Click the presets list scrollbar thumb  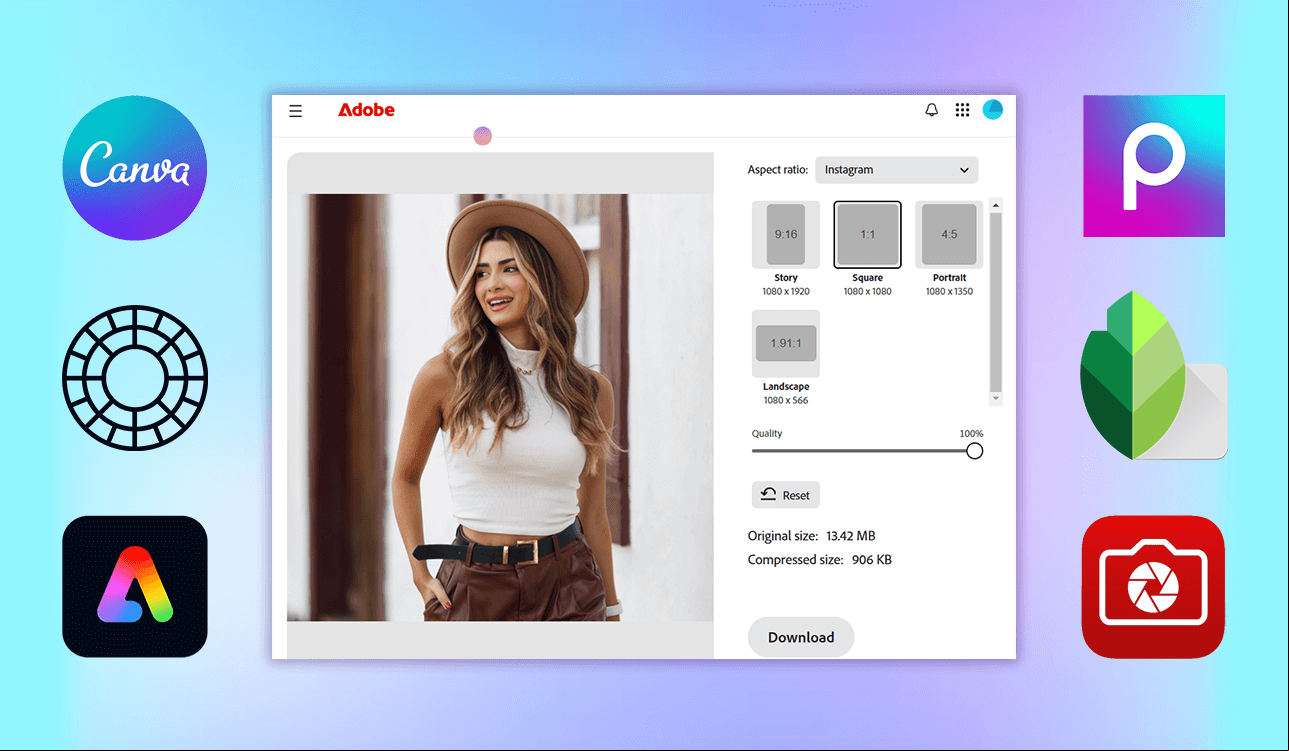tap(996, 302)
